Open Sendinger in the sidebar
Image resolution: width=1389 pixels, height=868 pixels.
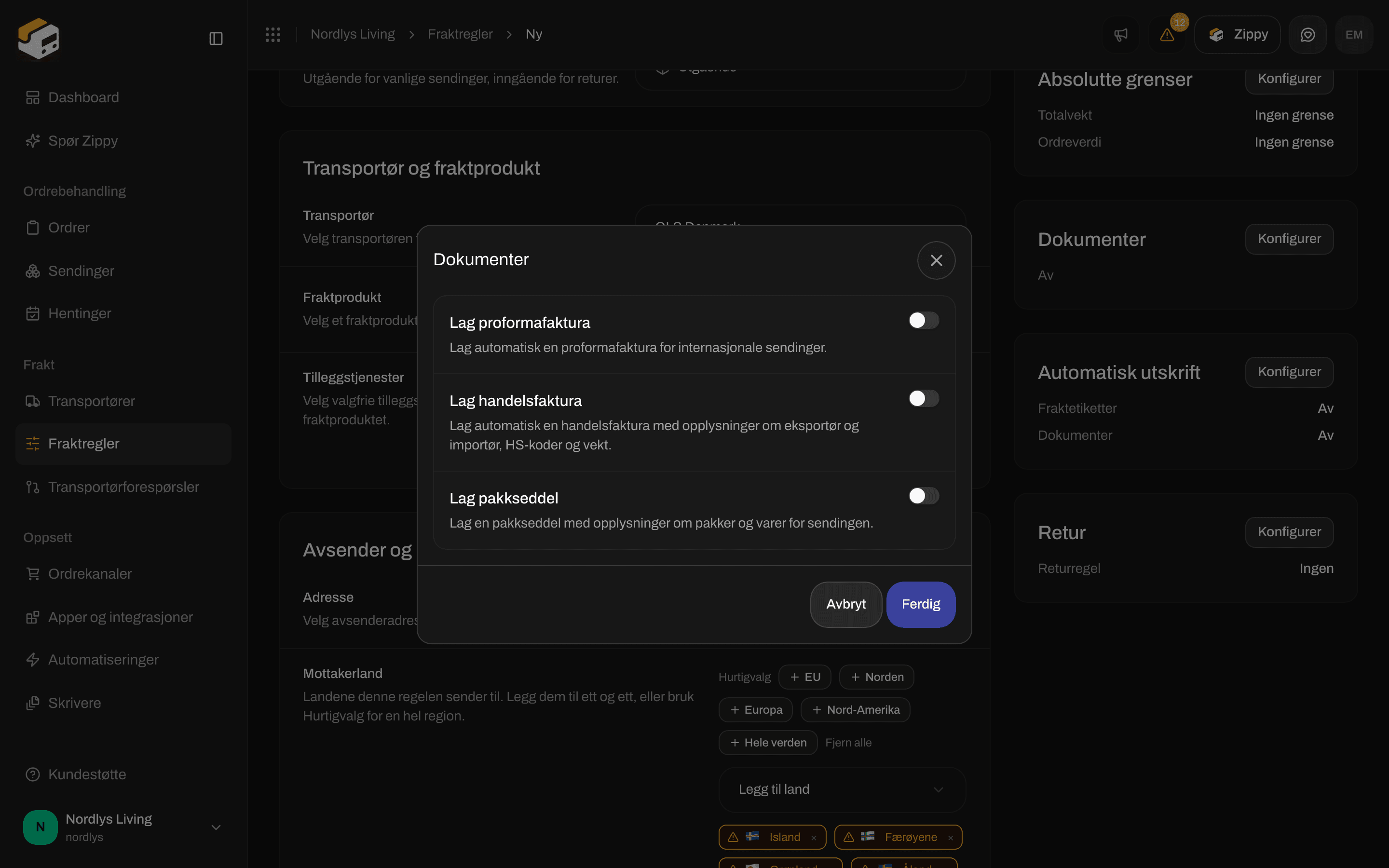(123, 271)
